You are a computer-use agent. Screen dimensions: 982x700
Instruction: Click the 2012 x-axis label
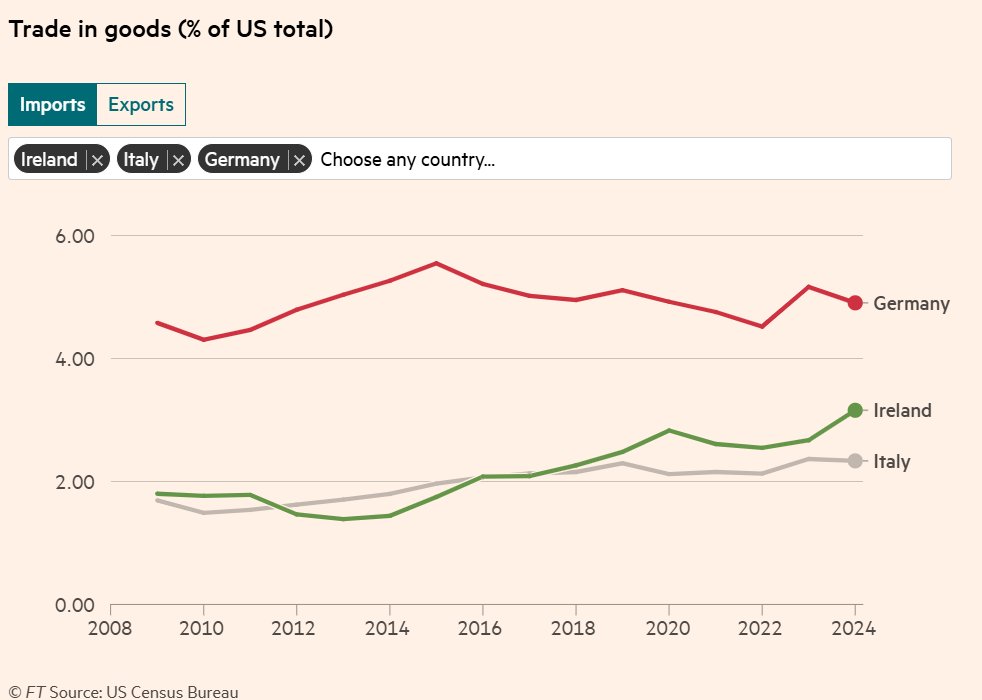click(x=294, y=628)
